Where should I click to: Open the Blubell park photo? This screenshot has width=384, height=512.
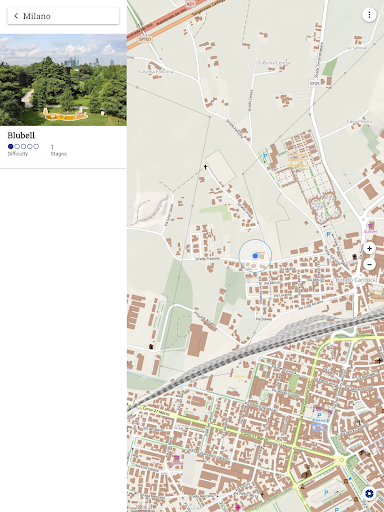[x=63, y=80]
